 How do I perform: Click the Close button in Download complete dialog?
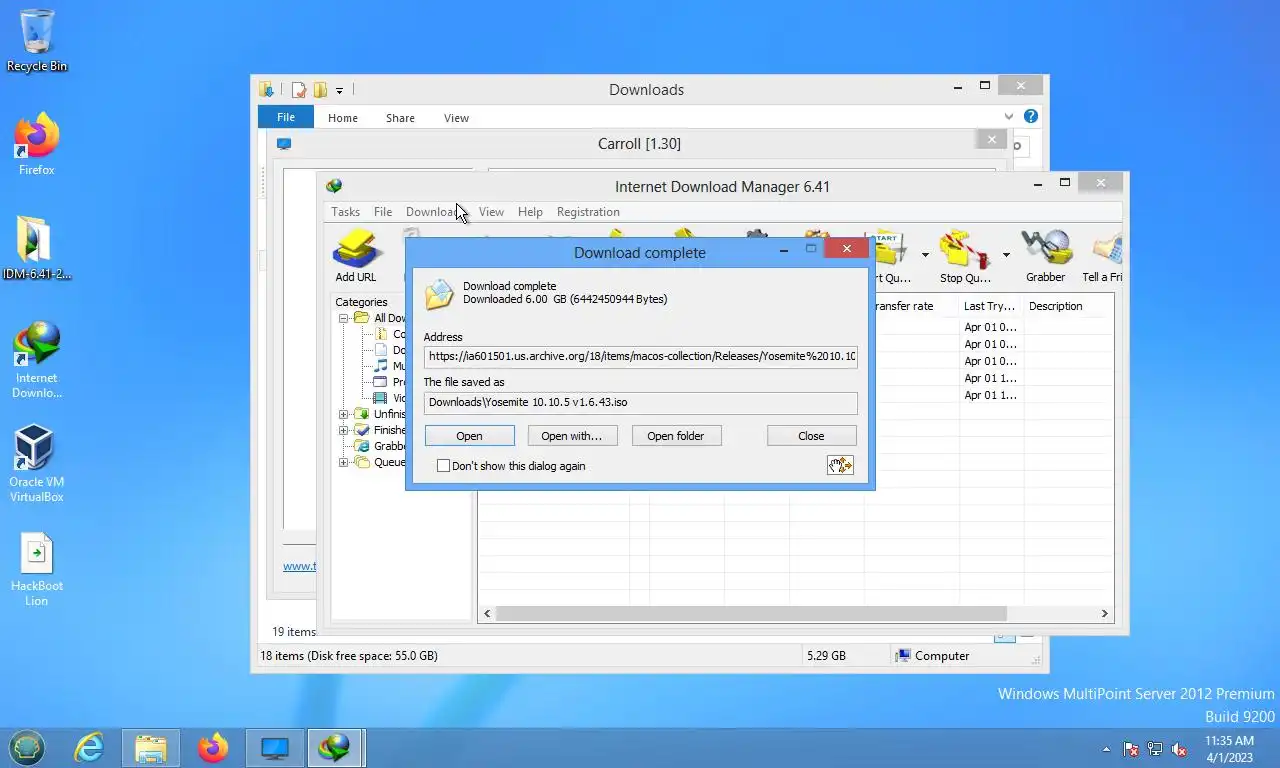[811, 436]
